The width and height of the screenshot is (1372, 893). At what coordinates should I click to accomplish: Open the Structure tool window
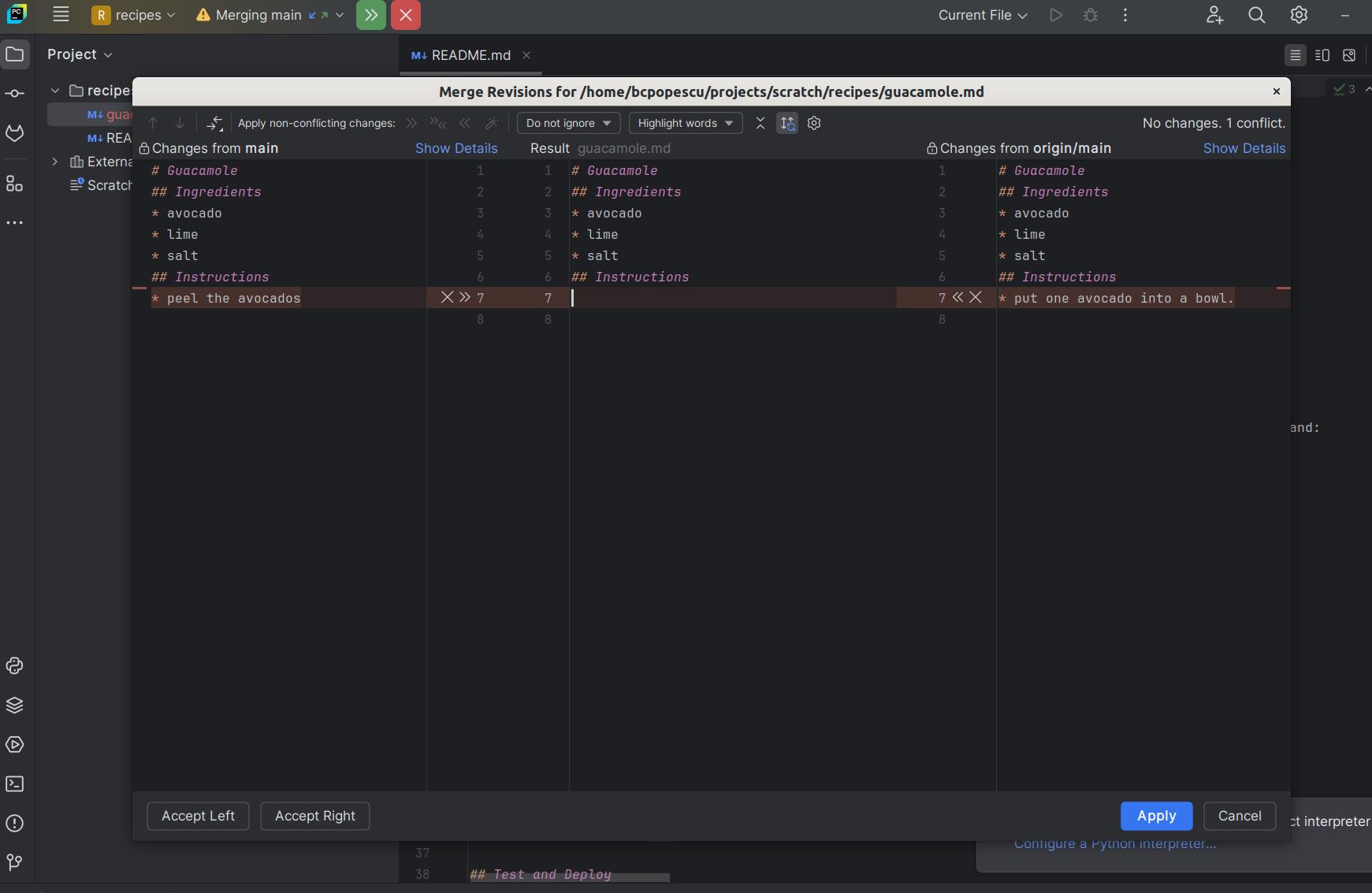point(15,184)
